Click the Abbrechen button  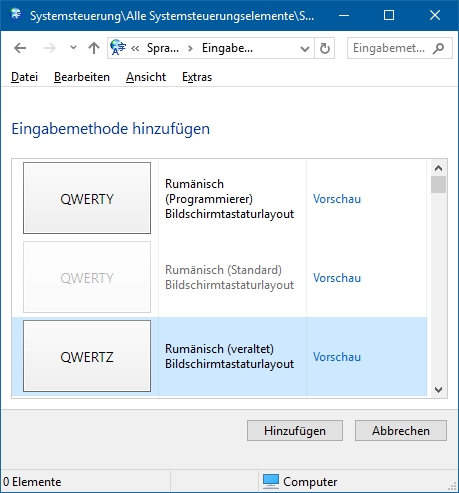pyautogui.click(x=401, y=431)
